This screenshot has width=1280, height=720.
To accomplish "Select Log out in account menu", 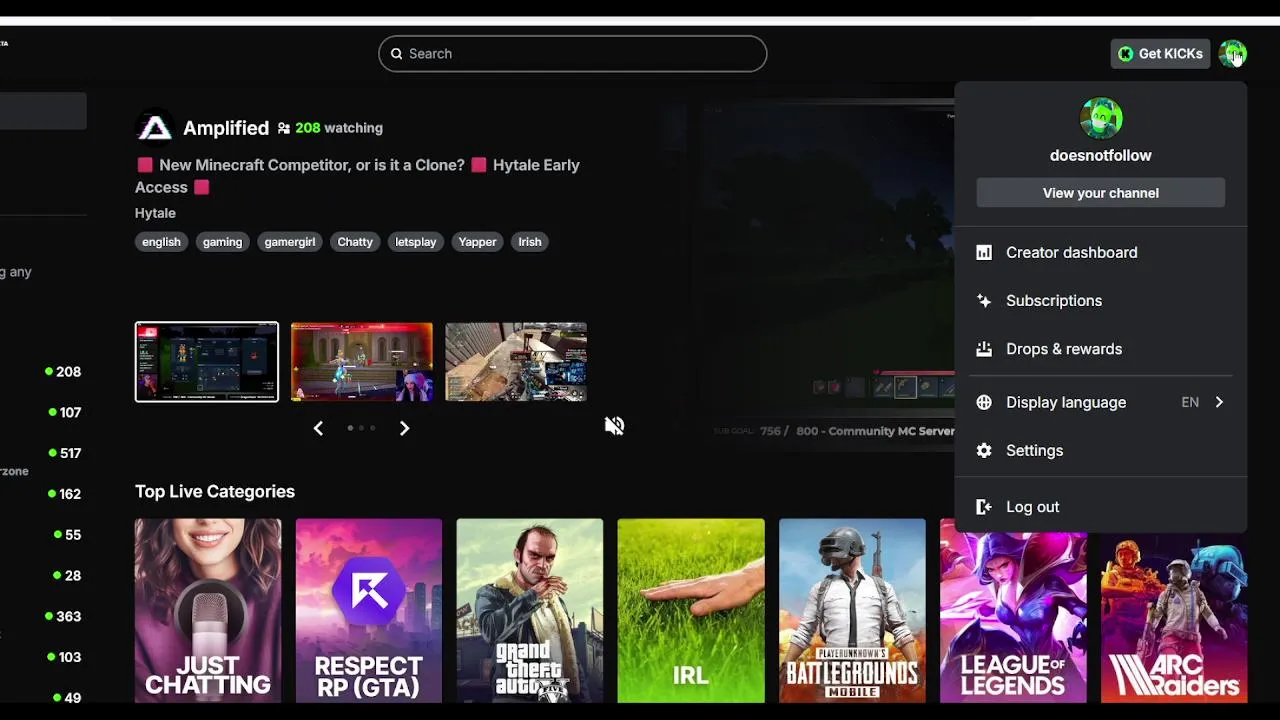I will tap(1100, 507).
